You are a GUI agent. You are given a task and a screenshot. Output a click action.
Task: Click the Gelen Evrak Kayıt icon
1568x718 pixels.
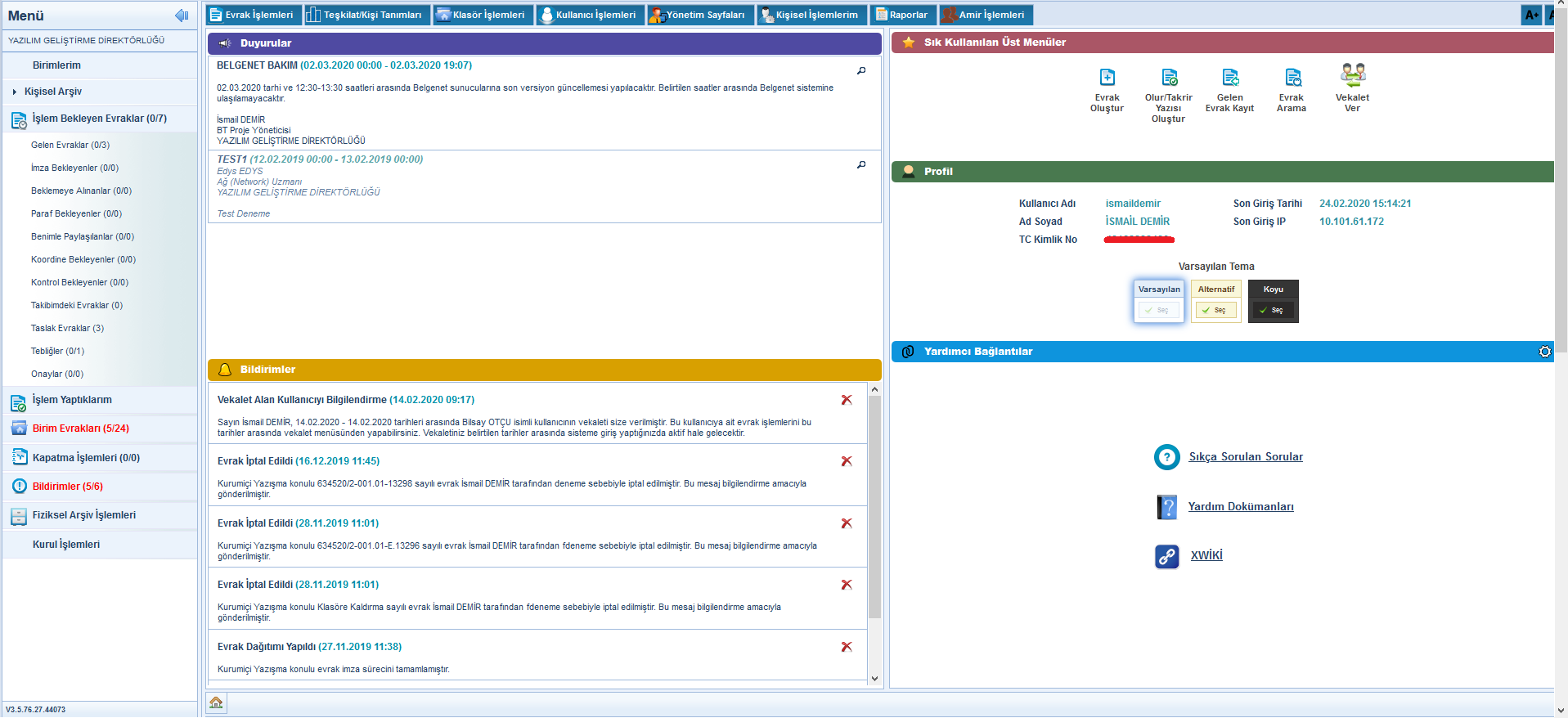1229,78
